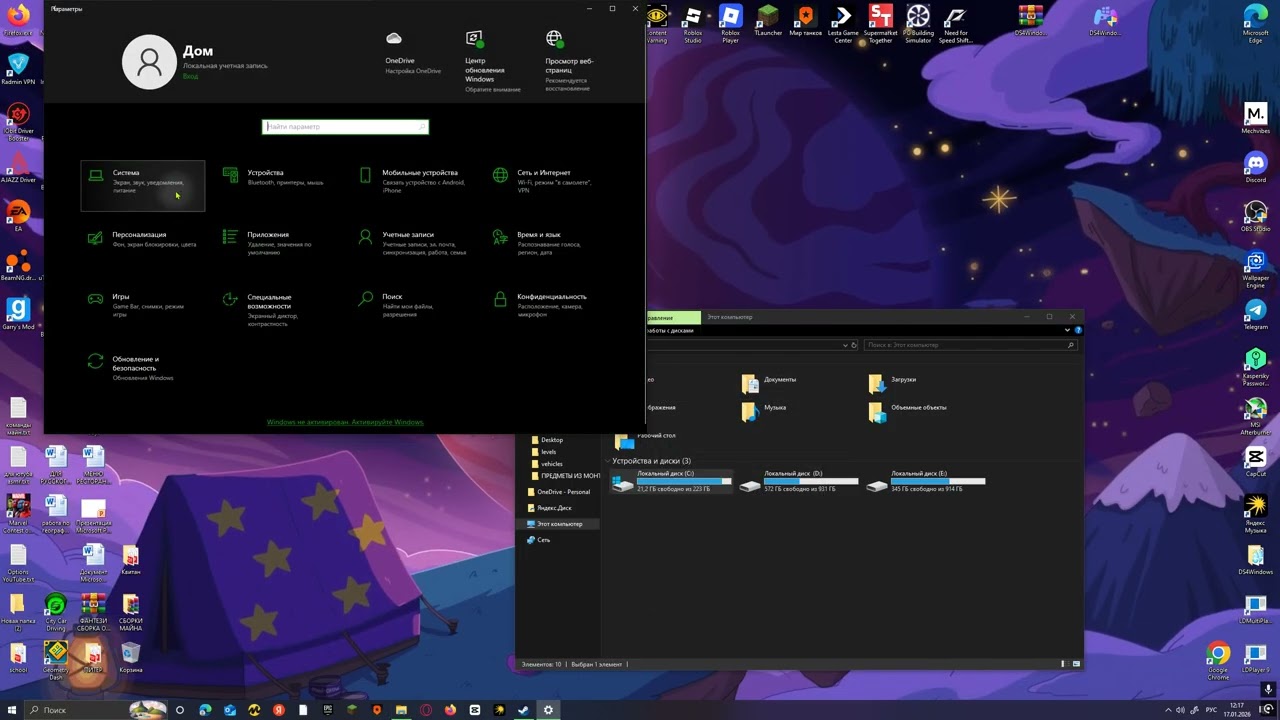1280x720 pixels.
Task: Switch Explorer to large icons view button
Action: (x=1076, y=664)
